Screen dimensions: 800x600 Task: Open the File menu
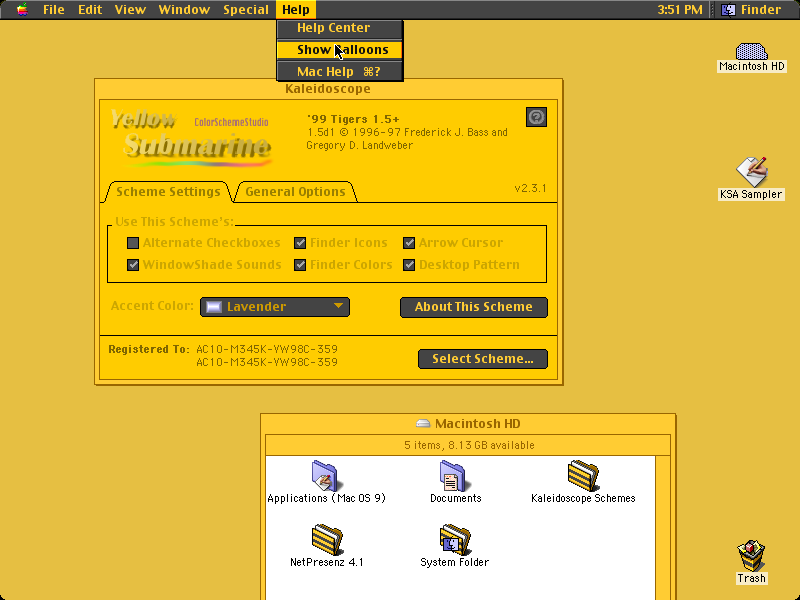pyautogui.click(x=54, y=10)
